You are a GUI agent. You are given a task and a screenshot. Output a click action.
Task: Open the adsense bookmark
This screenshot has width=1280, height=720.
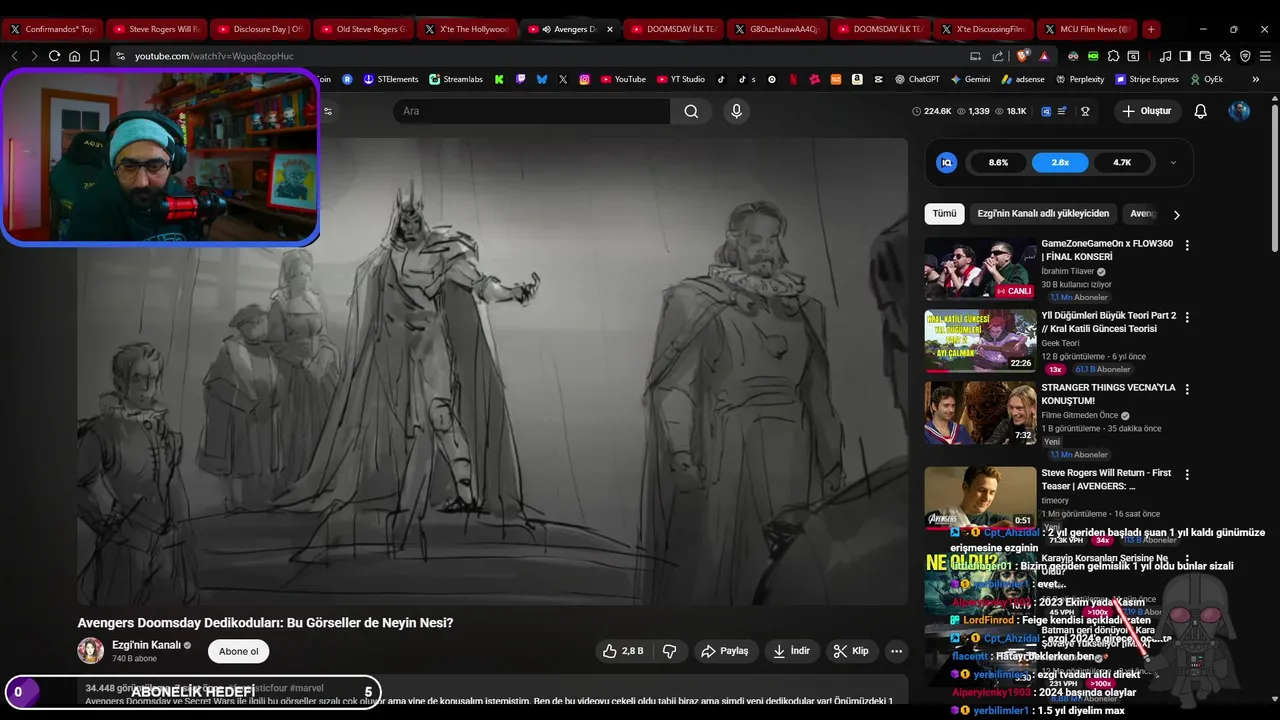click(x=1022, y=79)
